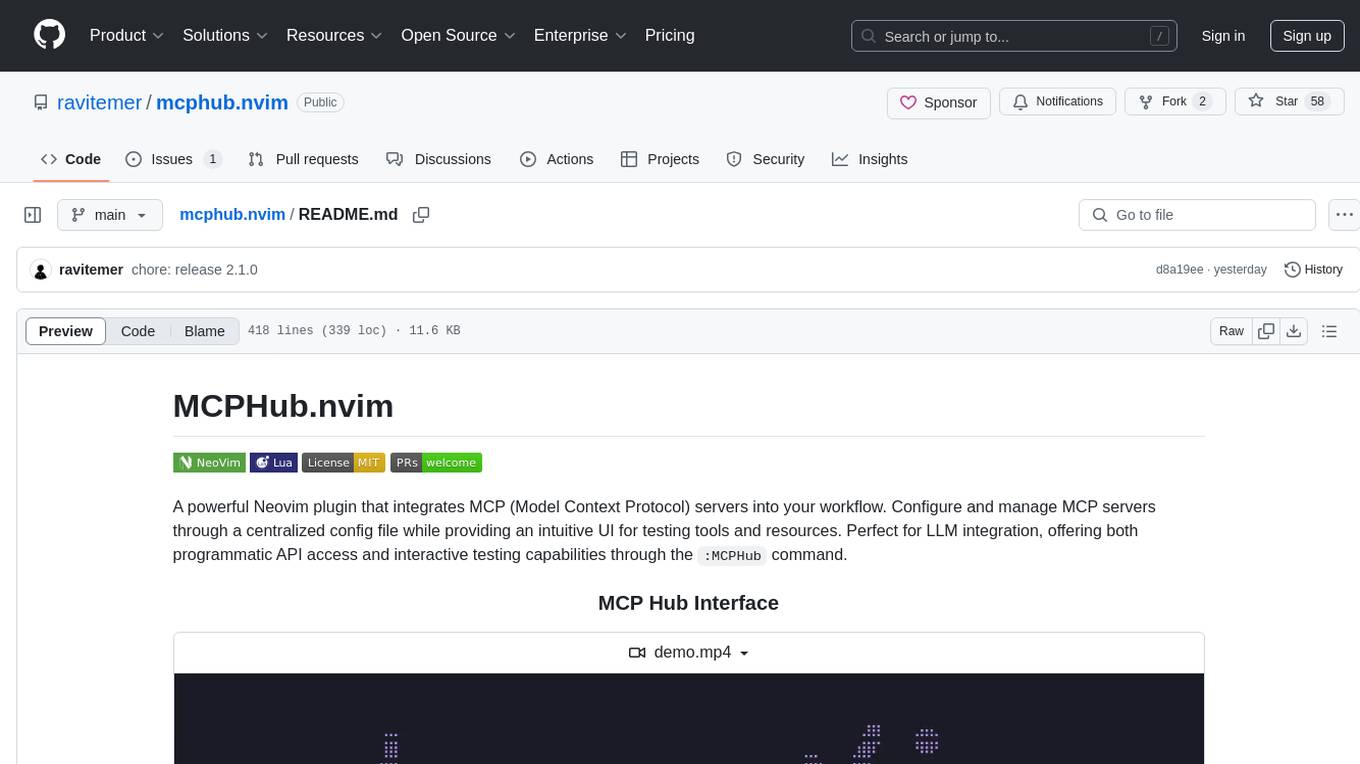Screen dimensions: 1360x764
Task: Copy the raw file contents
Action: [1267, 331]
